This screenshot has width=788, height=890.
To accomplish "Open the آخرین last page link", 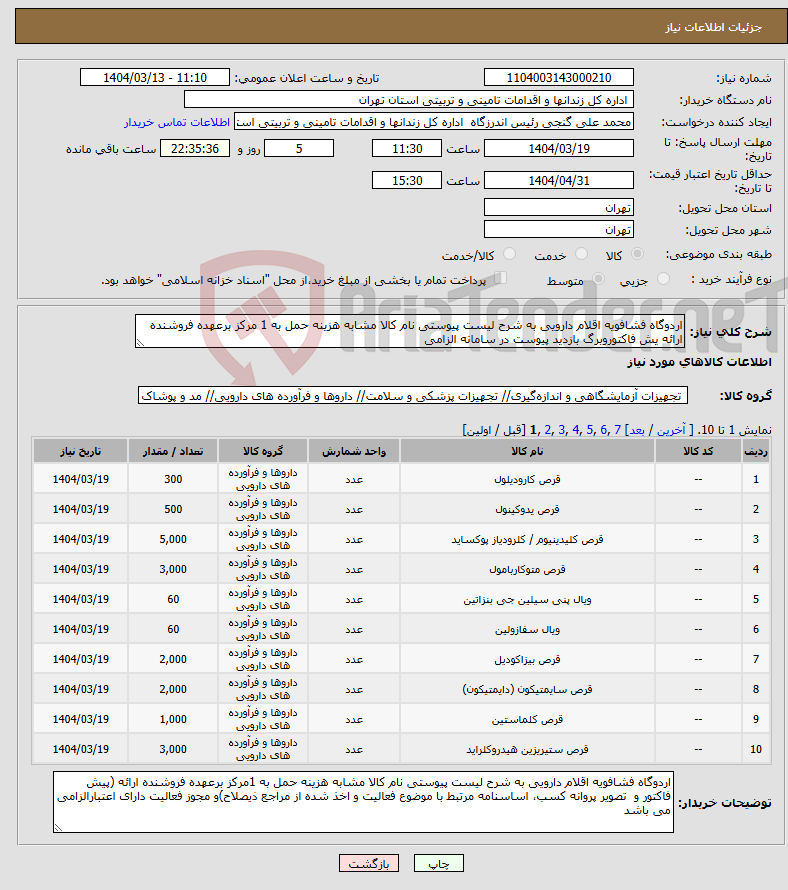I will pyautogui.click(x=671, y=430).
